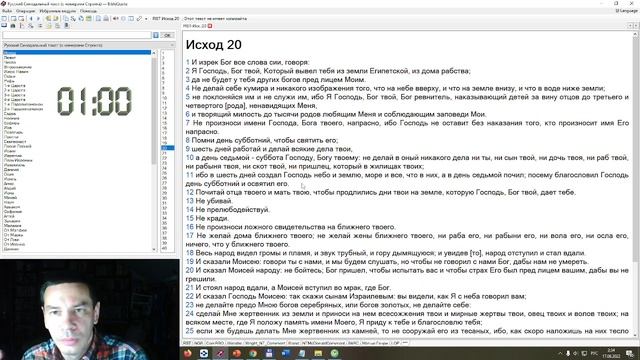Select Плач Иеремии in the book list
Screen dimensions: 640x360
tap(18, 160)
